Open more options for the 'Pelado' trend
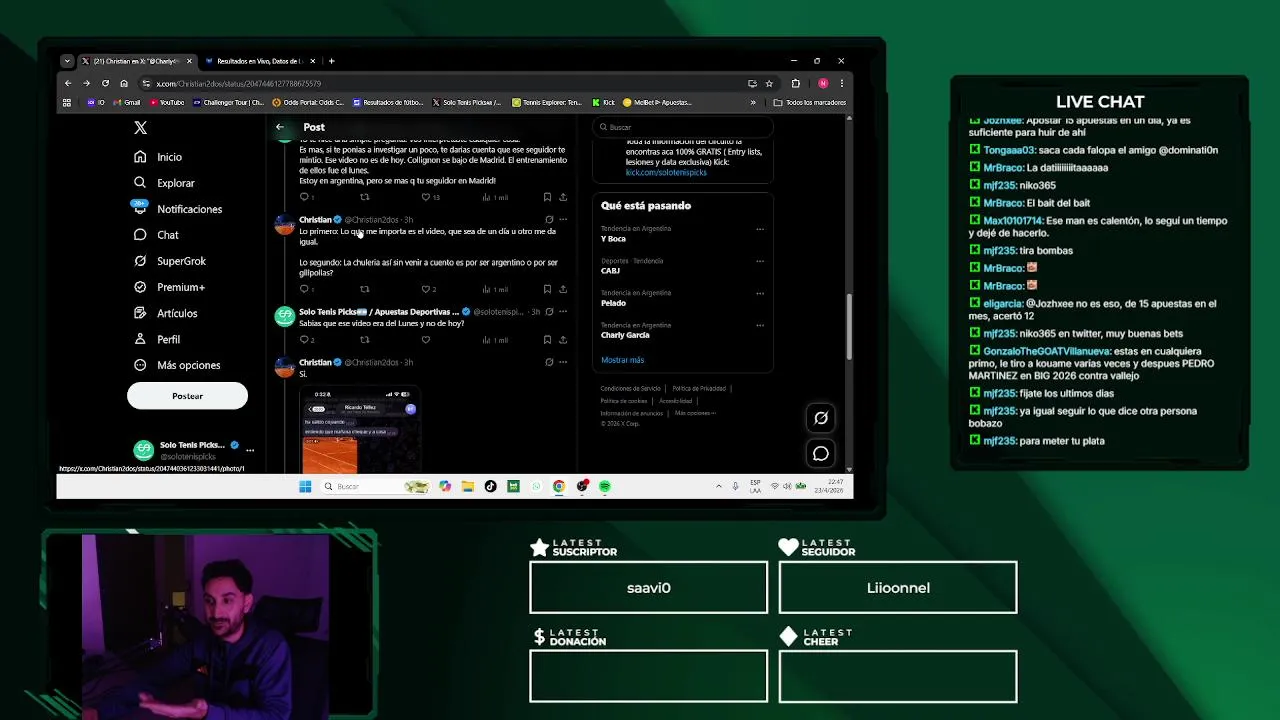 click(x=760, y=293)
